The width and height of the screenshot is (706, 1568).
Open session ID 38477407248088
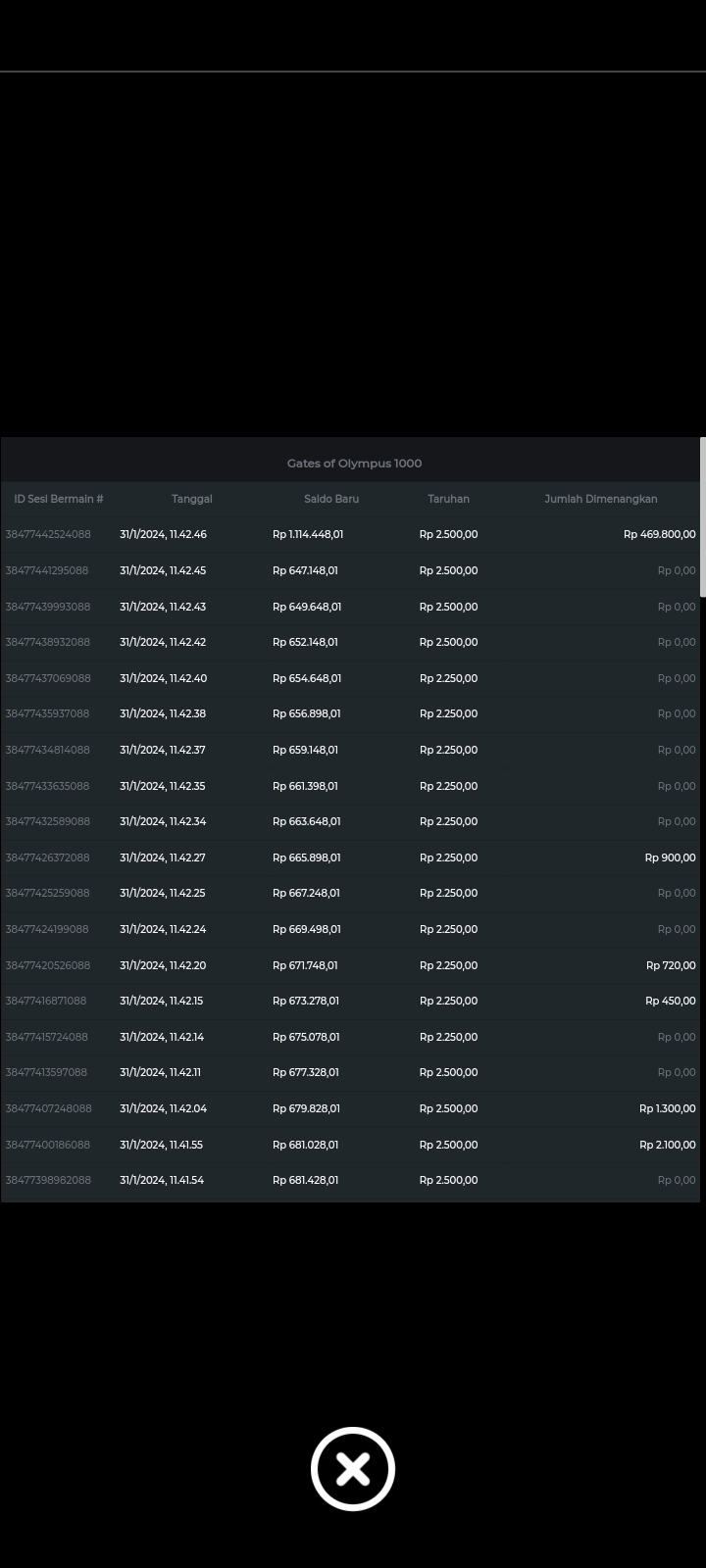[48, 1108]
